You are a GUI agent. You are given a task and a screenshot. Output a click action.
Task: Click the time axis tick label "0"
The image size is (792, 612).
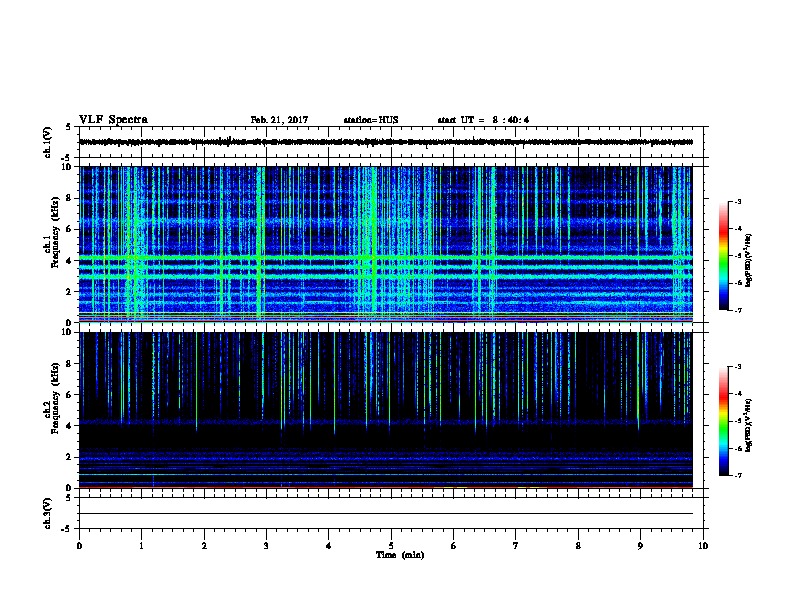coord(79,546)
